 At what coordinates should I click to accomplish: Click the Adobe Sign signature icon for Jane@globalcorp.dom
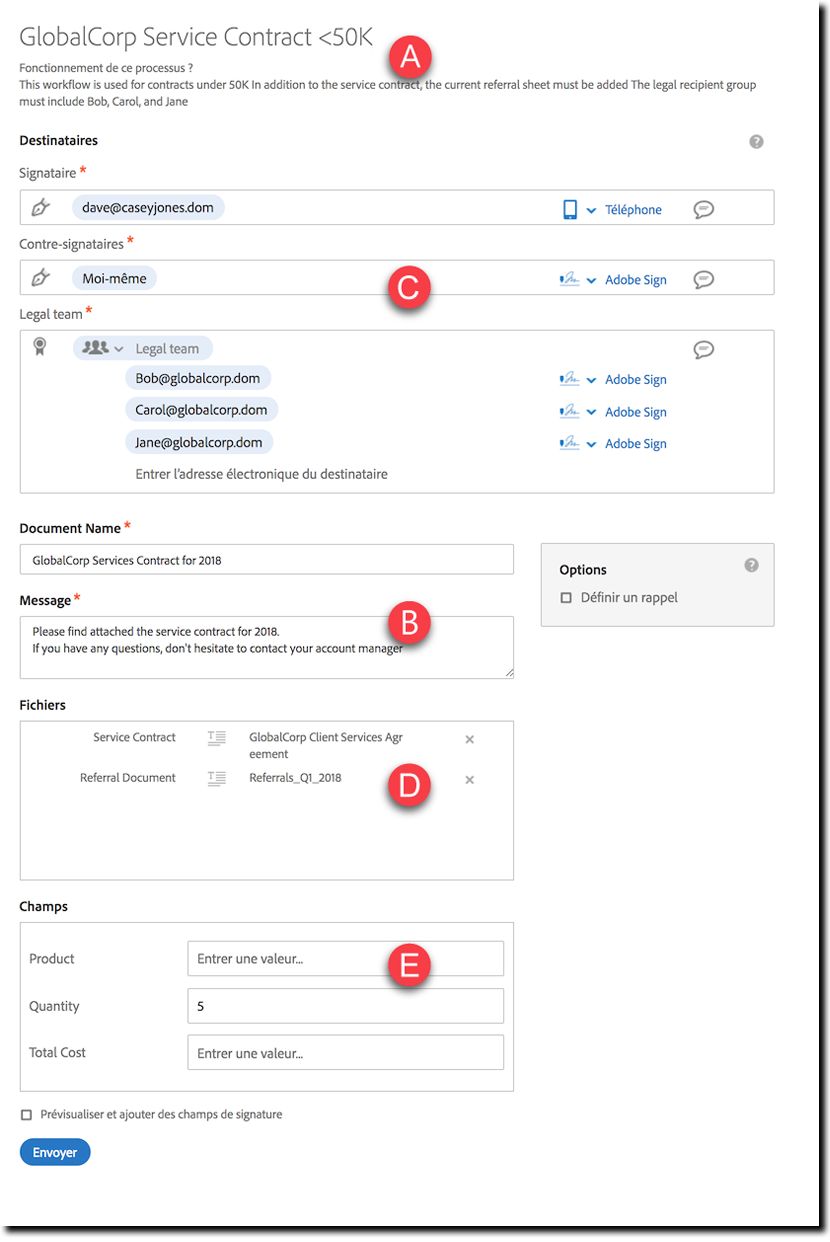pyautogui.click(x=569, y=443)
